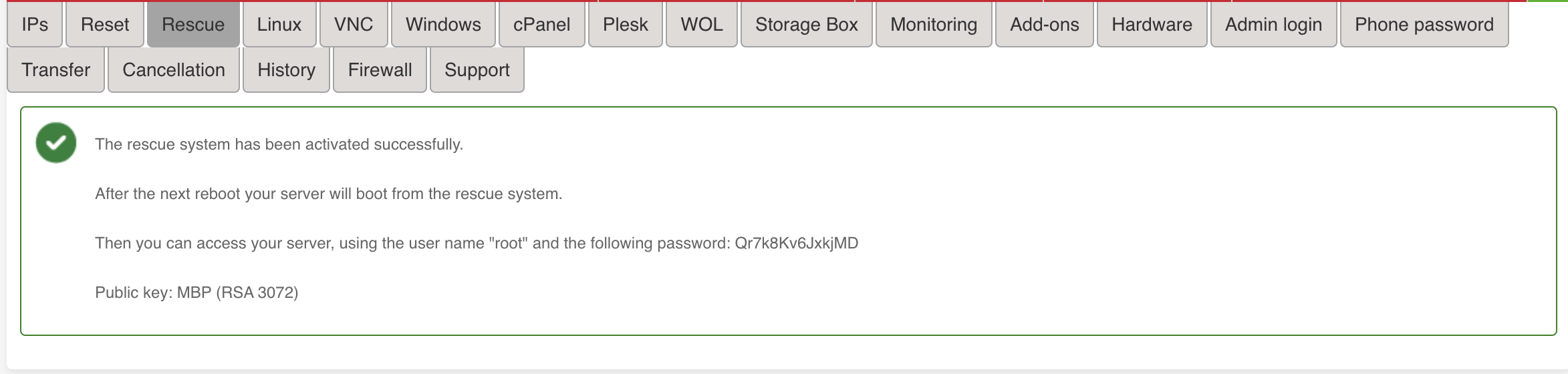Switch to the cPanel tab
Screen dimensions: 1568x374
point(541,25)
